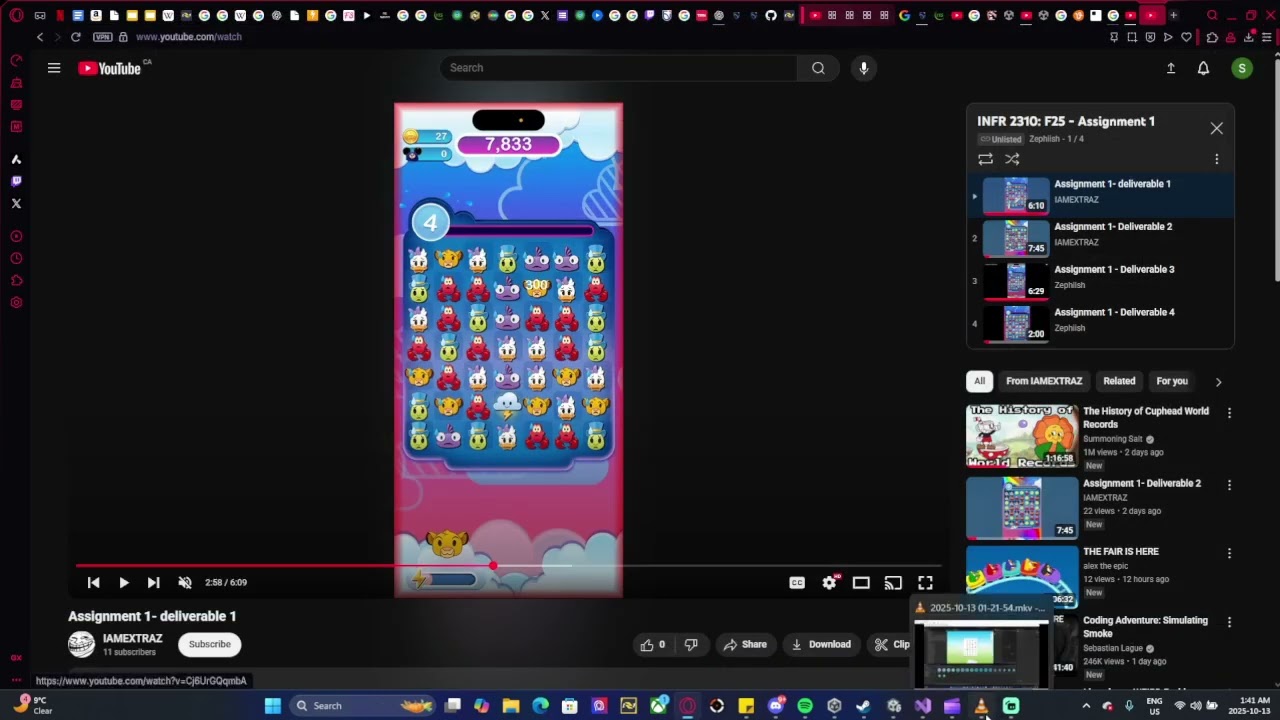Screen dimensions: 1280x720
Task: Toggle the browser VPN badge
Action: (103, 37)
